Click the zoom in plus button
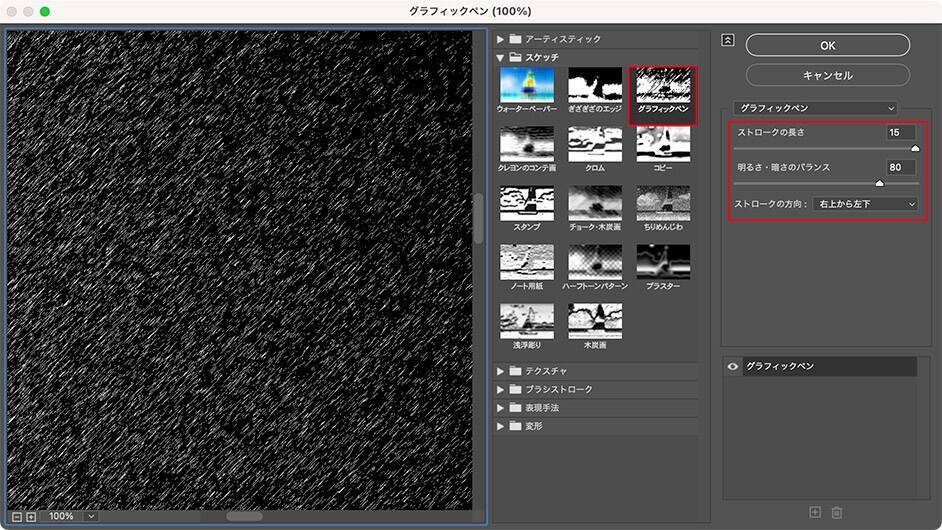Viewport: 942px width, 530px height. (x=31, y=516)
